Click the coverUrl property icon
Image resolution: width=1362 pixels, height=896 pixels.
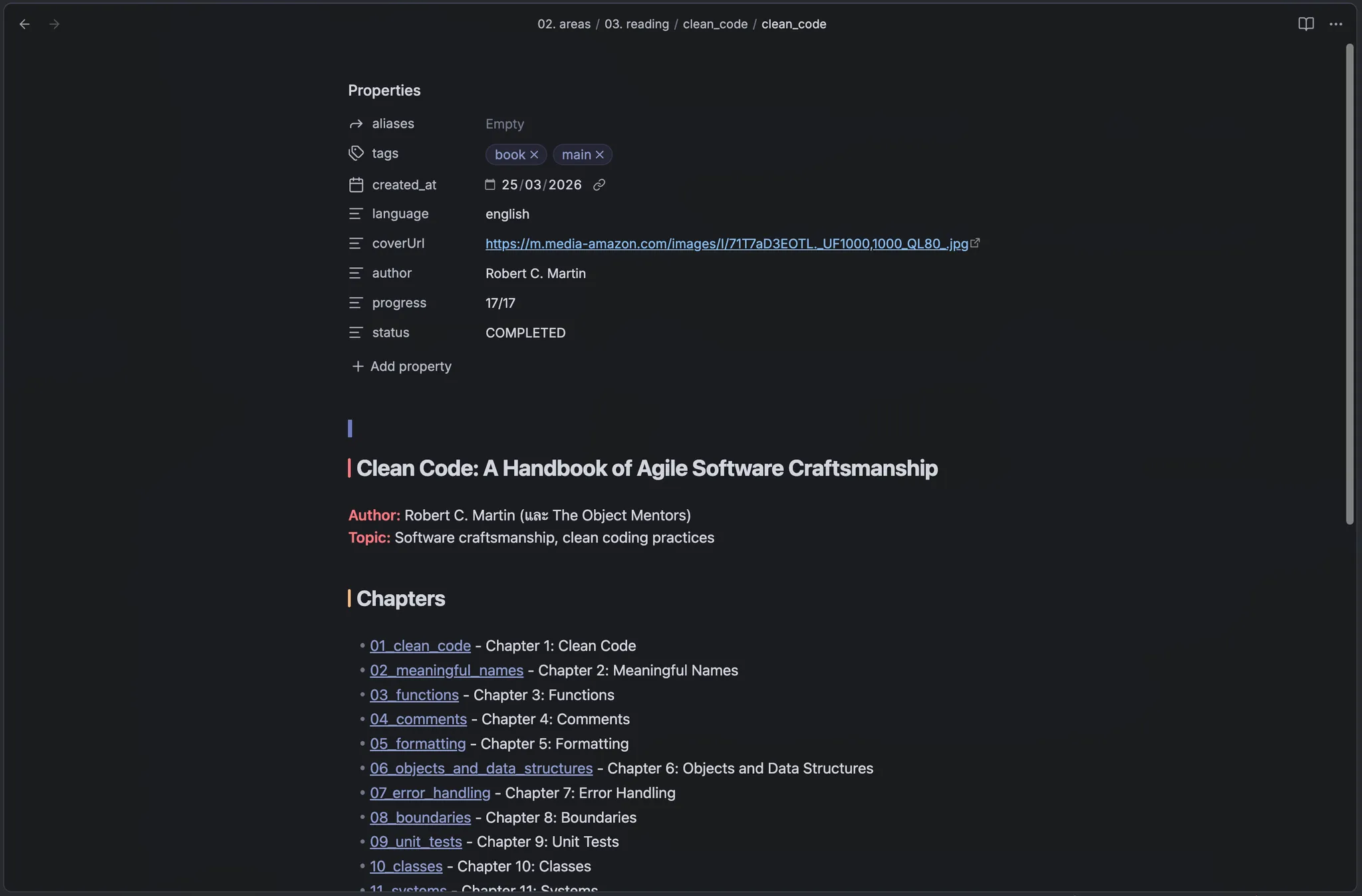coord(356,244)
